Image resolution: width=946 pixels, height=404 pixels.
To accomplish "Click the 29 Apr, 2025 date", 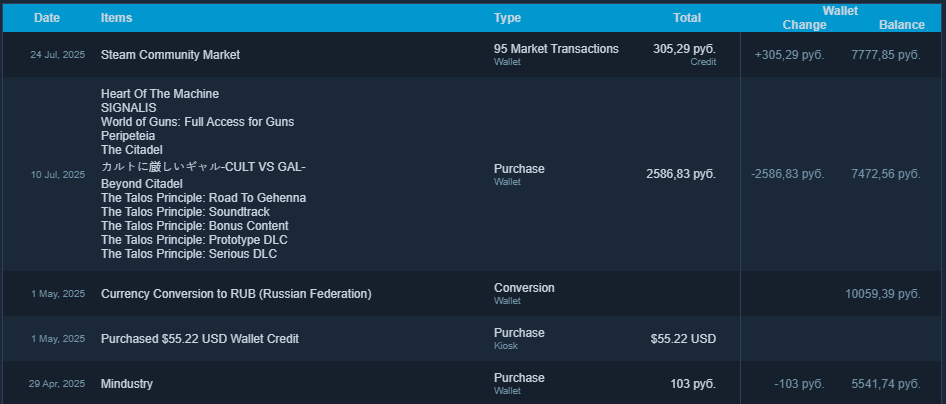I will [57, 383].
